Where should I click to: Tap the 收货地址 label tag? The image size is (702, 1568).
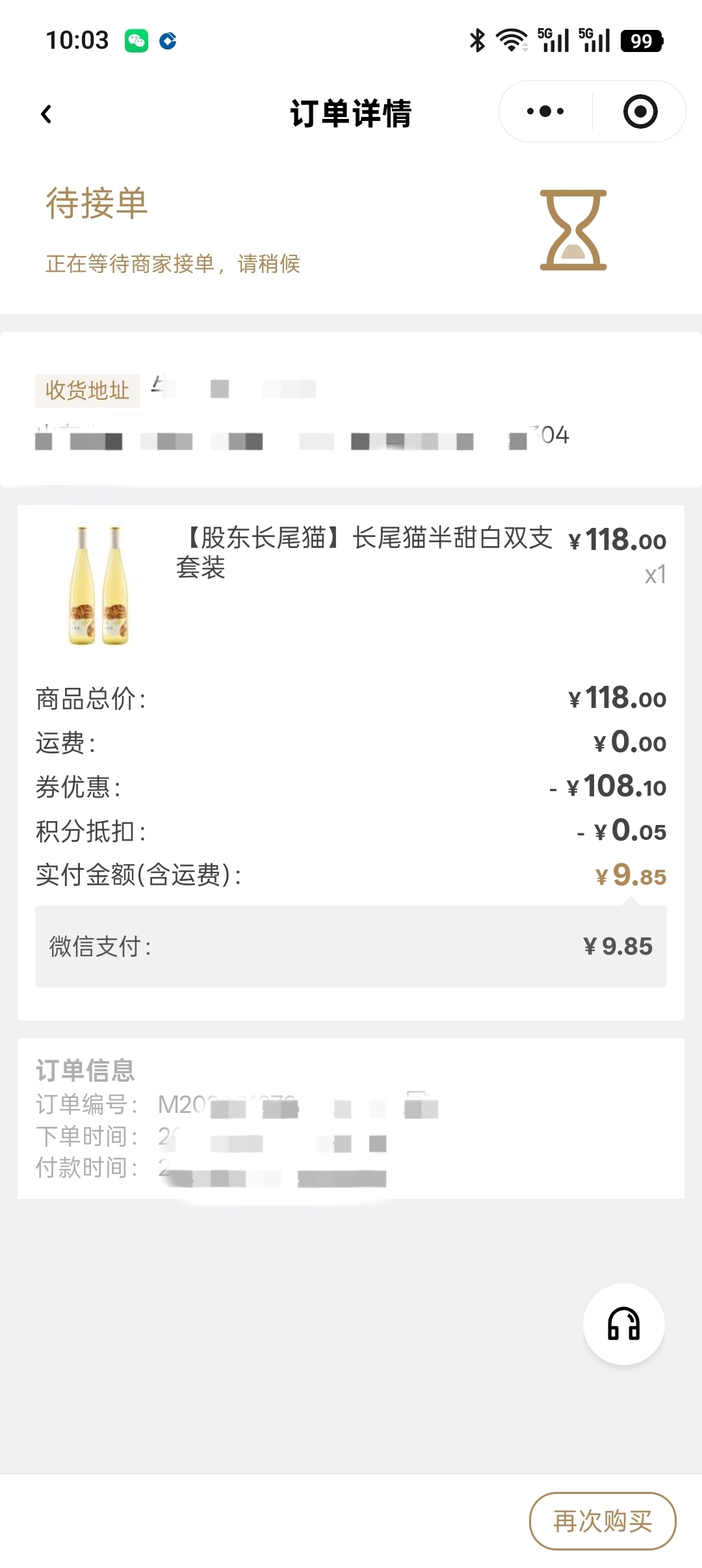[87, 391]
